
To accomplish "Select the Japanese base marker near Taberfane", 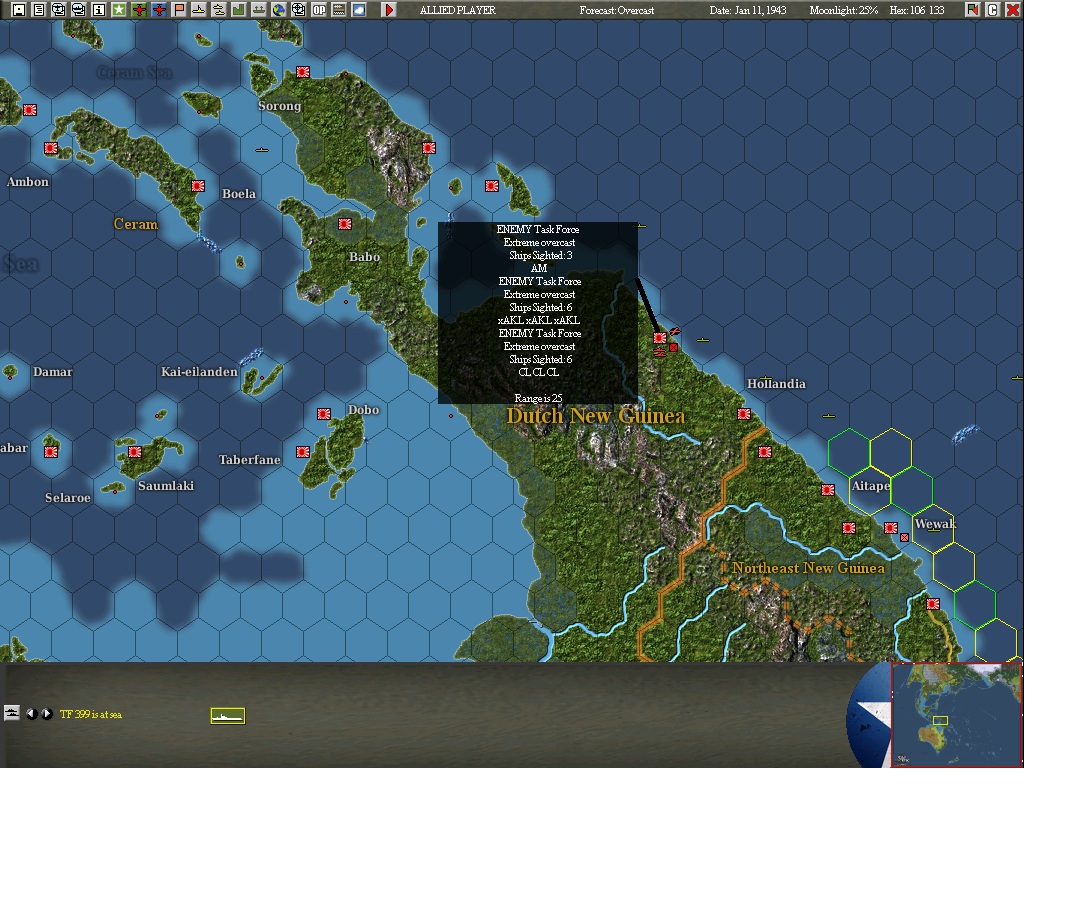I will [x=303, y=452].
